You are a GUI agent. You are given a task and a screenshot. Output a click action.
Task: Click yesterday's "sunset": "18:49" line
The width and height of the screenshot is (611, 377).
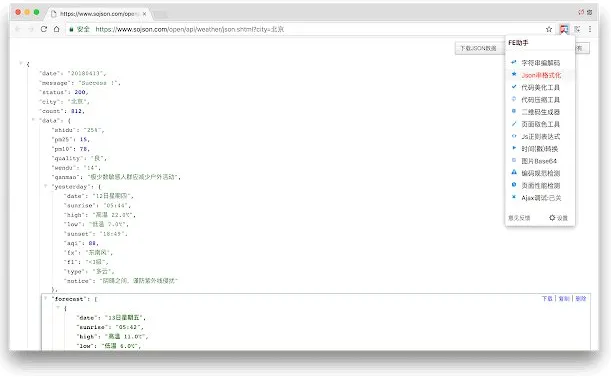click(95, 234)
